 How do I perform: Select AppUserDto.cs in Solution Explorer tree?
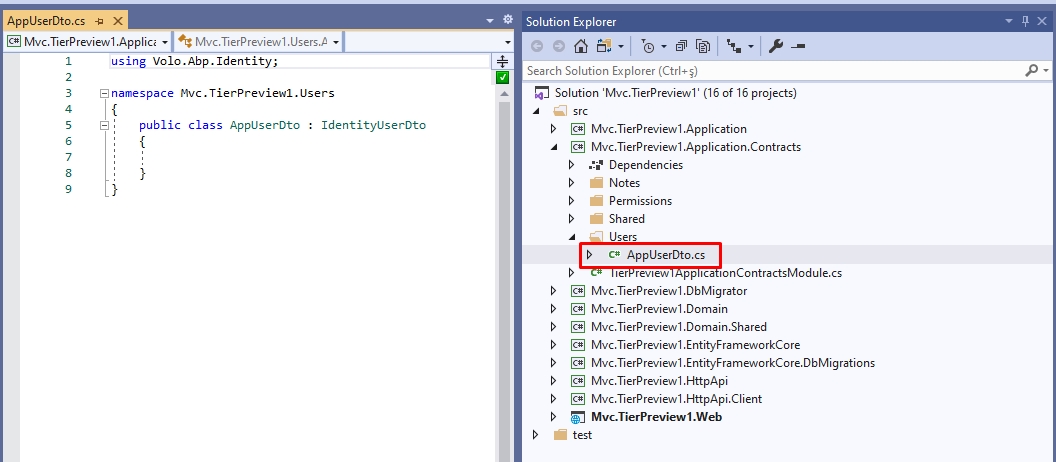click(x=665, y=255)
